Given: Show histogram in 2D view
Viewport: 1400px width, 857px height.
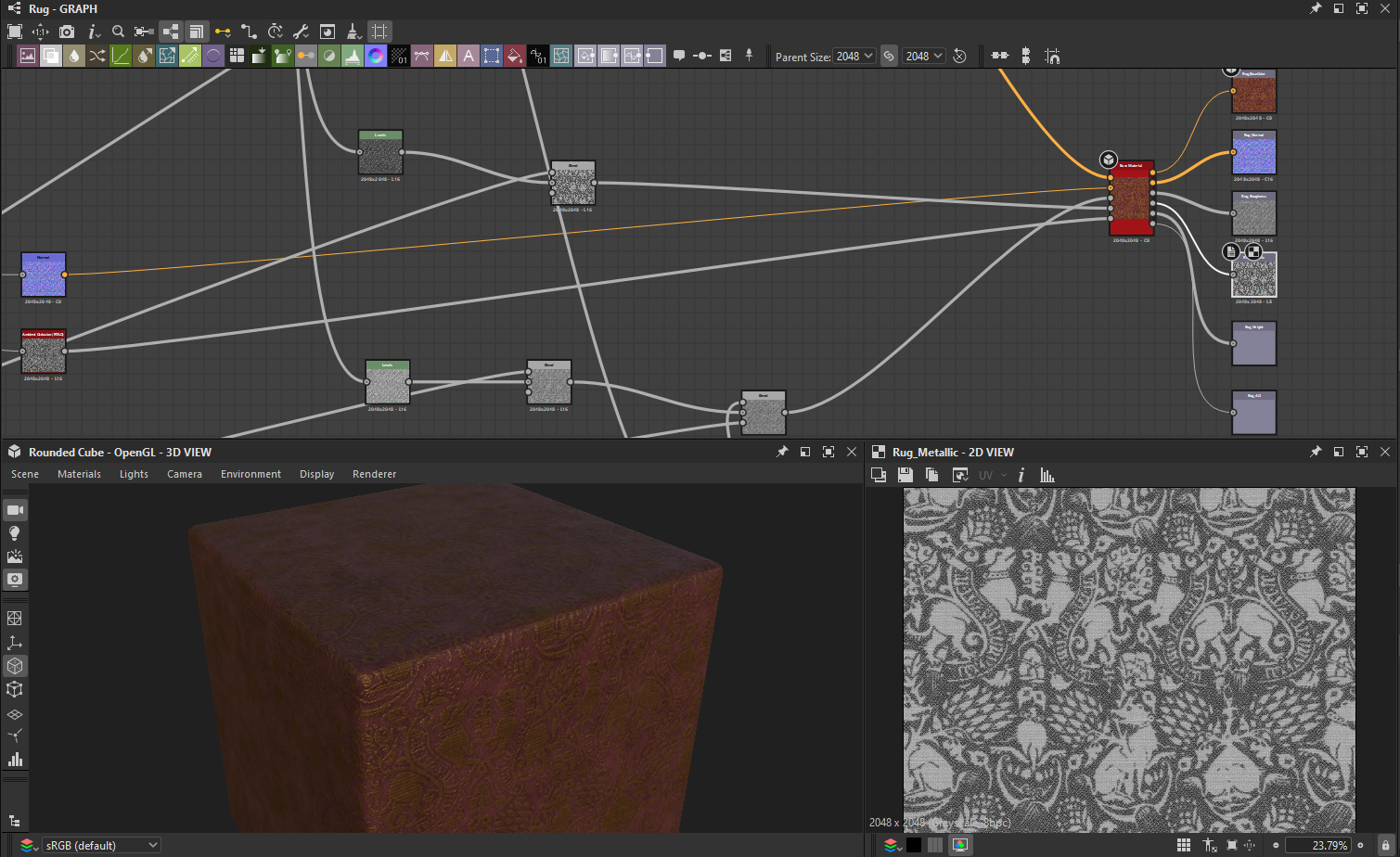Looking at the screenshot, I should coord(1047,475).
